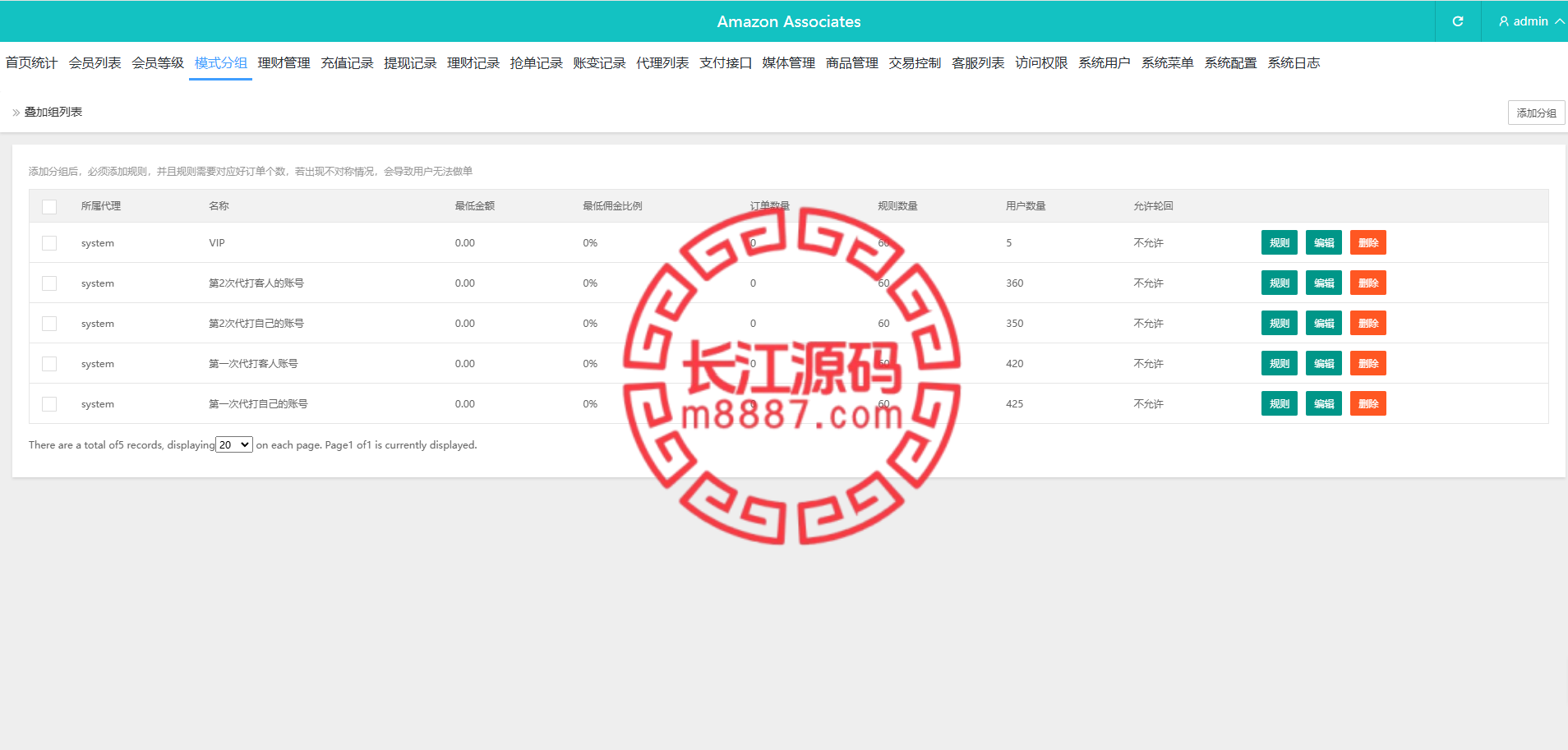
Task: Open the 充值记录 menu
Action: pyautogui.click(x=347, y=62)
